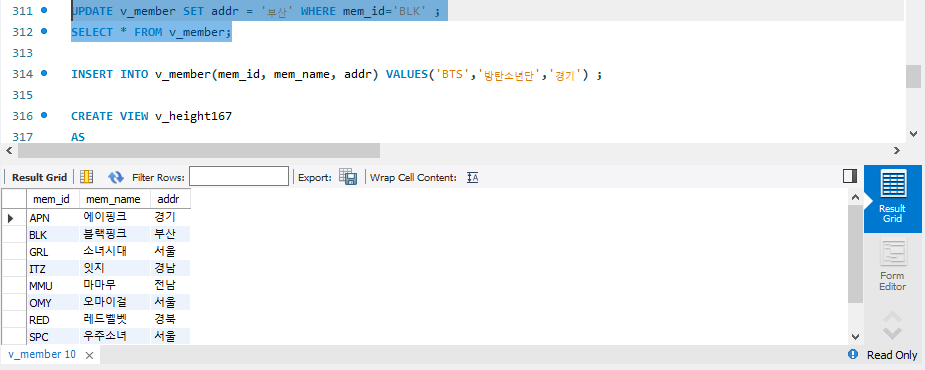The image size is (925, 370).
Task: Toggle breakpoint dot on line 316
Action: point(44,116)
